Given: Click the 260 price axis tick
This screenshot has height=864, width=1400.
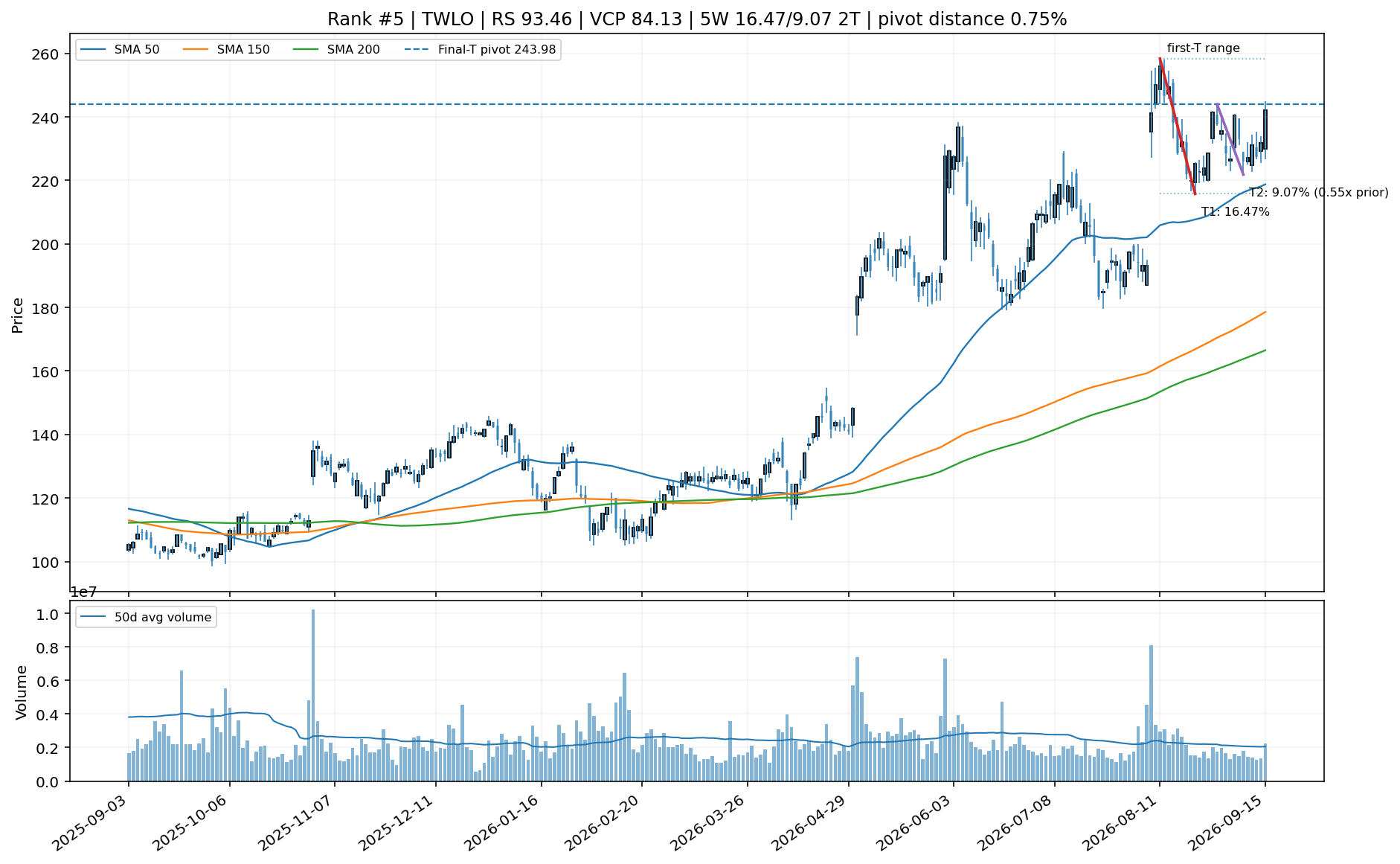Looking at the screenshot, I should [x=45, y=54].
